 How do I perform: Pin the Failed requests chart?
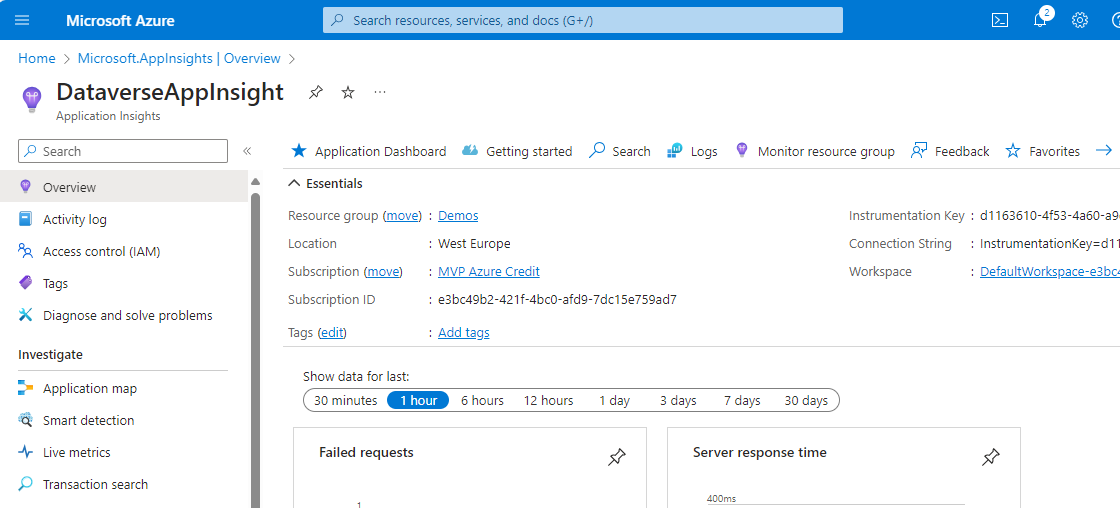point(617,457)
